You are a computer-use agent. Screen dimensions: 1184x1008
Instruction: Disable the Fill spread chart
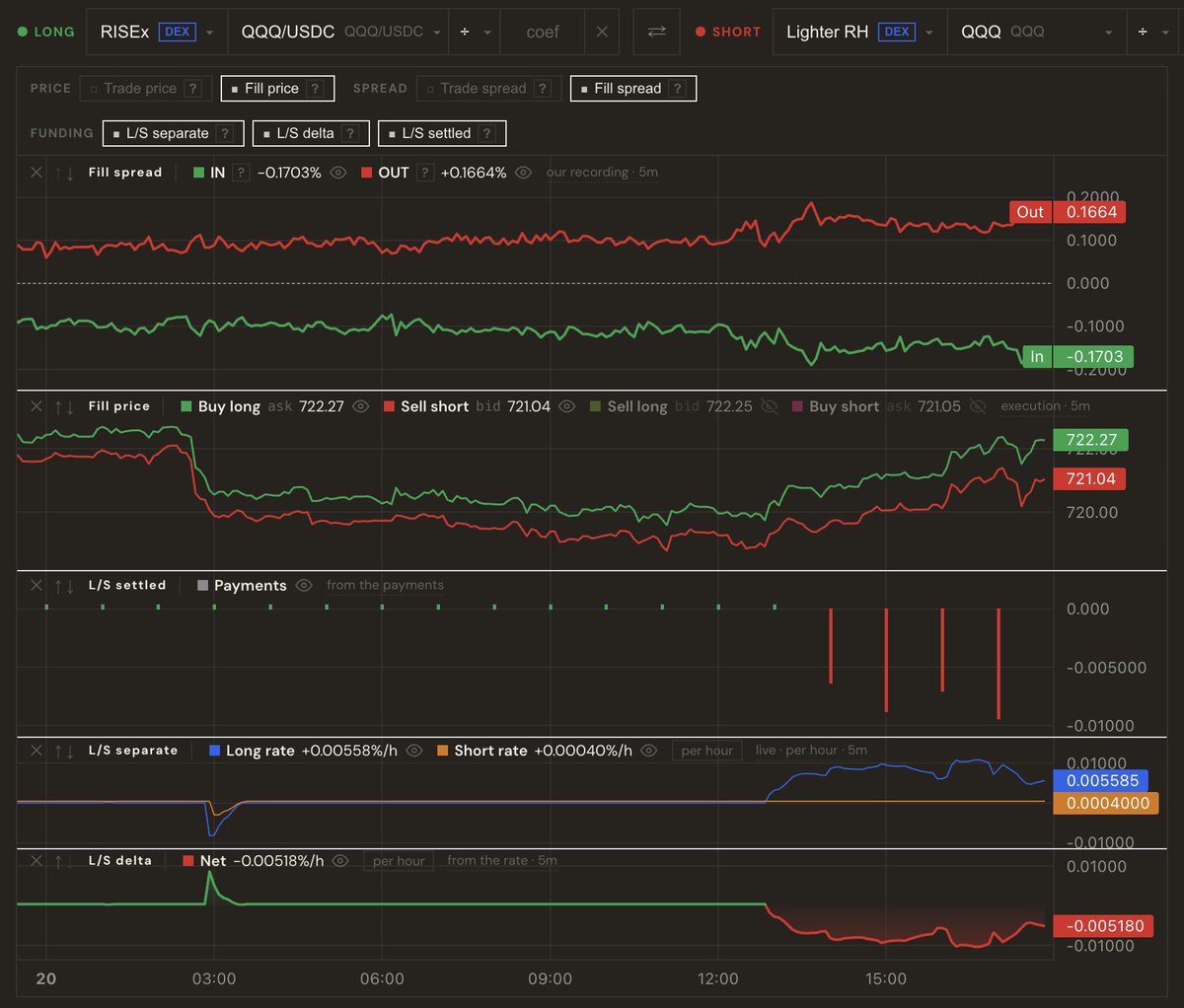point(632,89)
